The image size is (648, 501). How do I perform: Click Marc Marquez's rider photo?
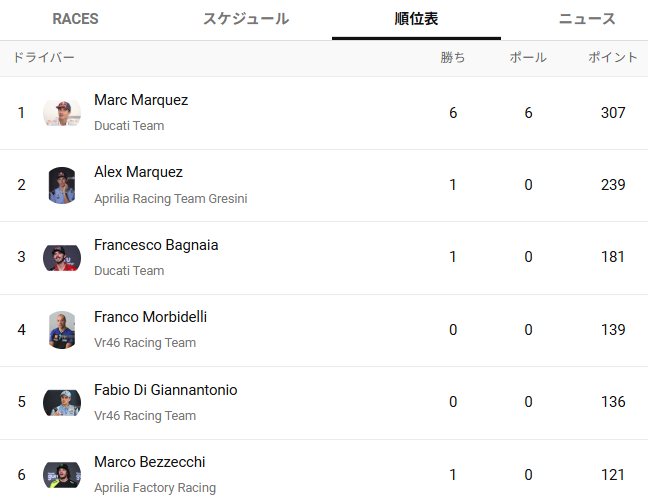pyautogui.click(x=62, y=113)
